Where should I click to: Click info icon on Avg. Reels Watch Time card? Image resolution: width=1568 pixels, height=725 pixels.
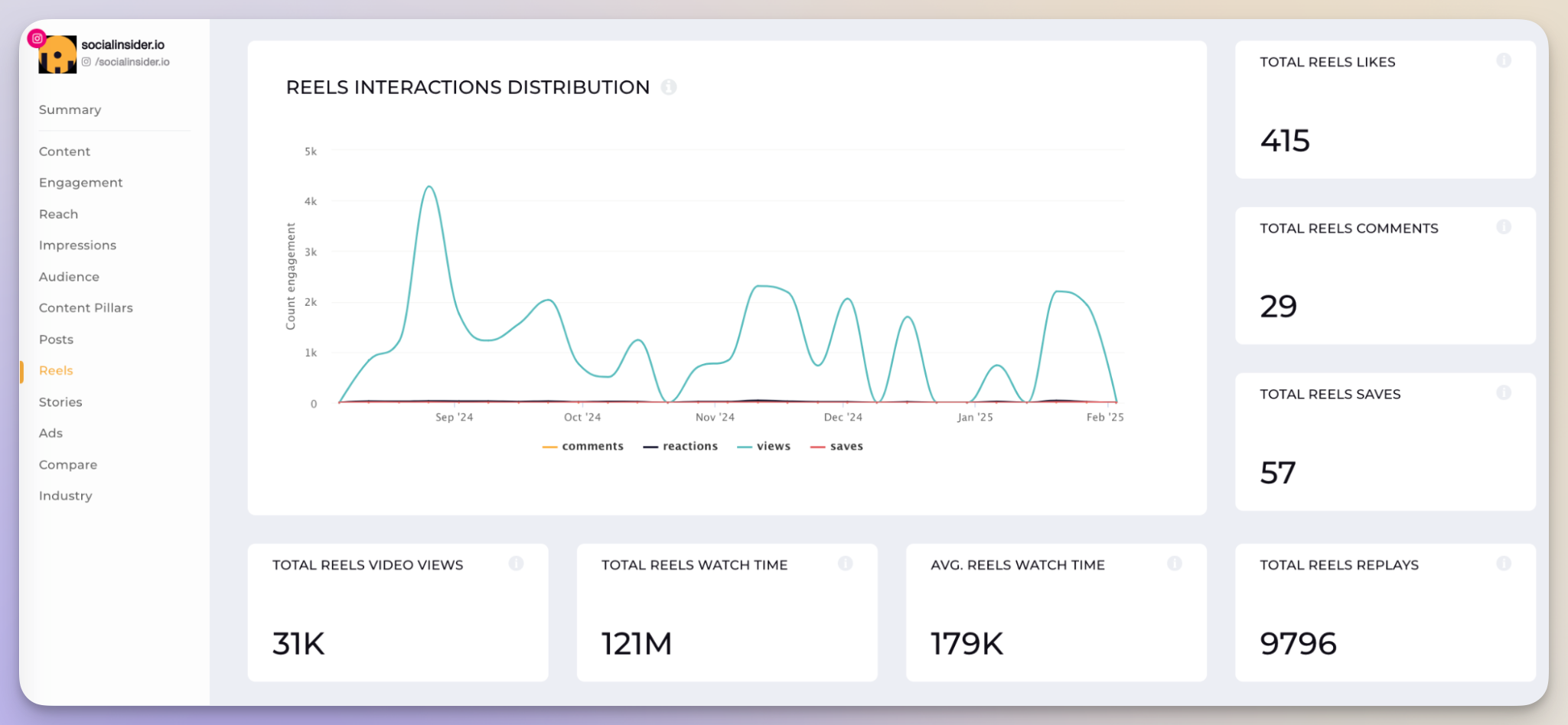coord(1175,564)
